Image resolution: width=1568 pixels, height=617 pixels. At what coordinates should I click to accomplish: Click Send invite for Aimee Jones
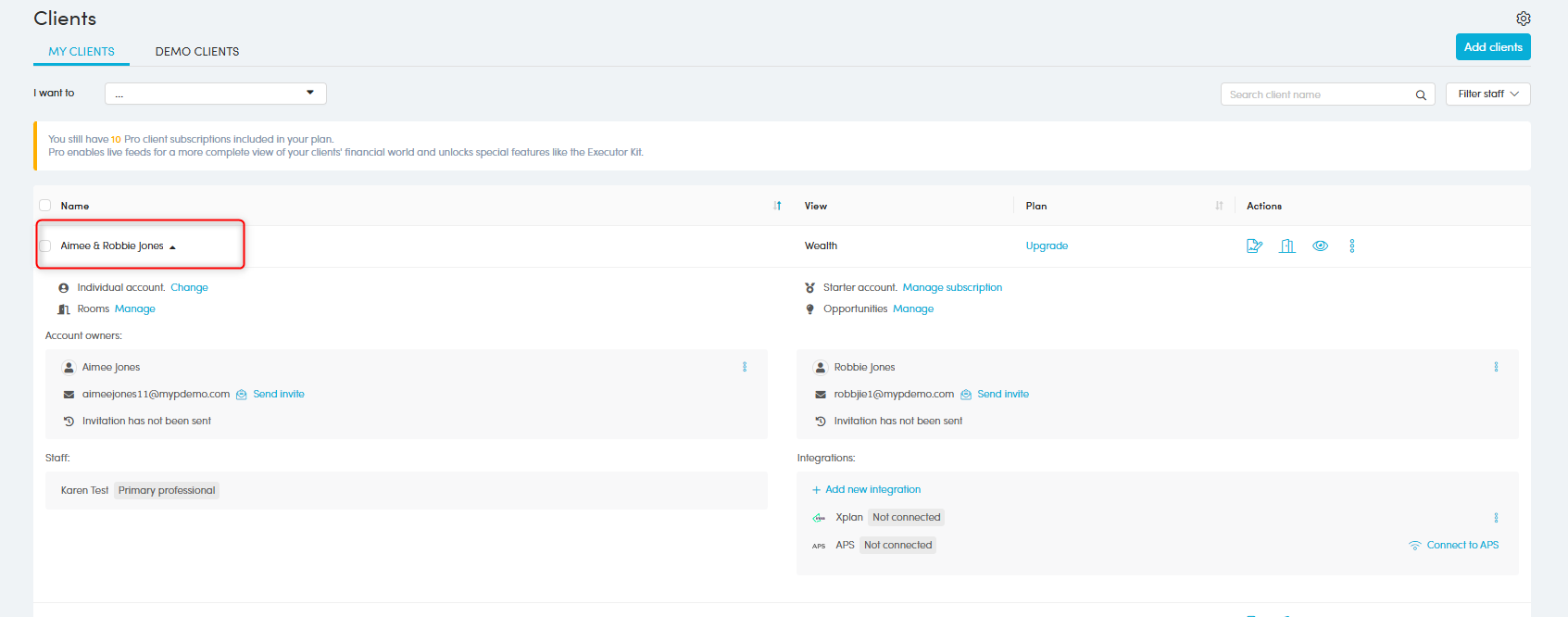(x=278, y=395)
